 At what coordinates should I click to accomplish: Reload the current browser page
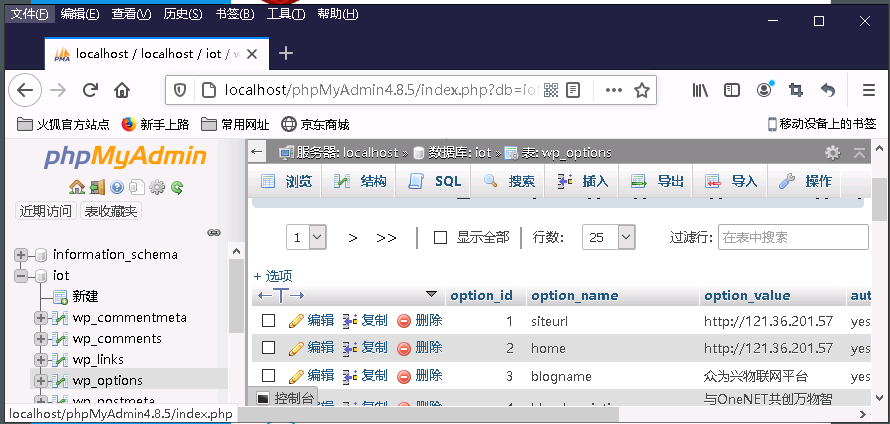click(x=90, y=90)
